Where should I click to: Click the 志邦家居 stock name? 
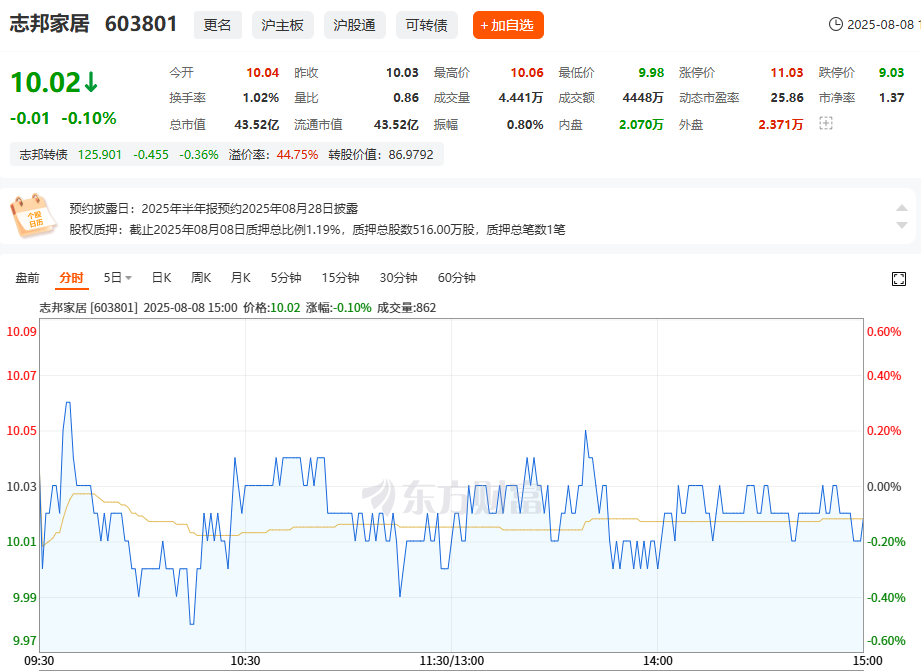click(x=49, y=24)
